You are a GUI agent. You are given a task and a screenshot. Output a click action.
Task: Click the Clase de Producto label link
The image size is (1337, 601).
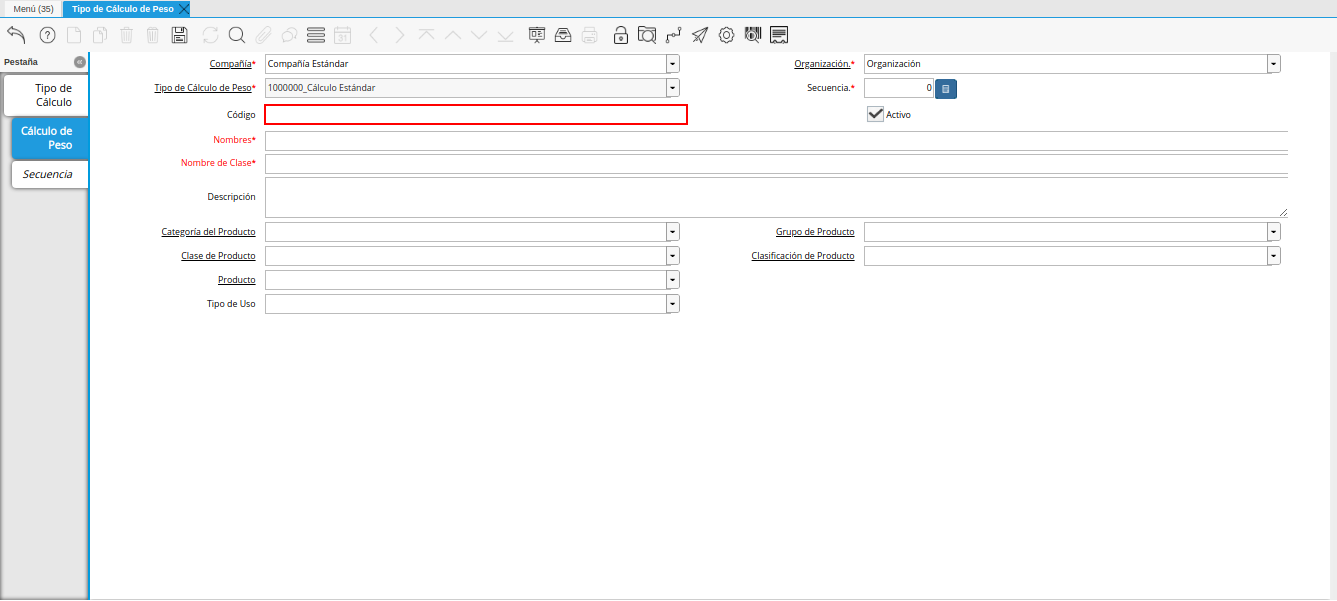218,256
